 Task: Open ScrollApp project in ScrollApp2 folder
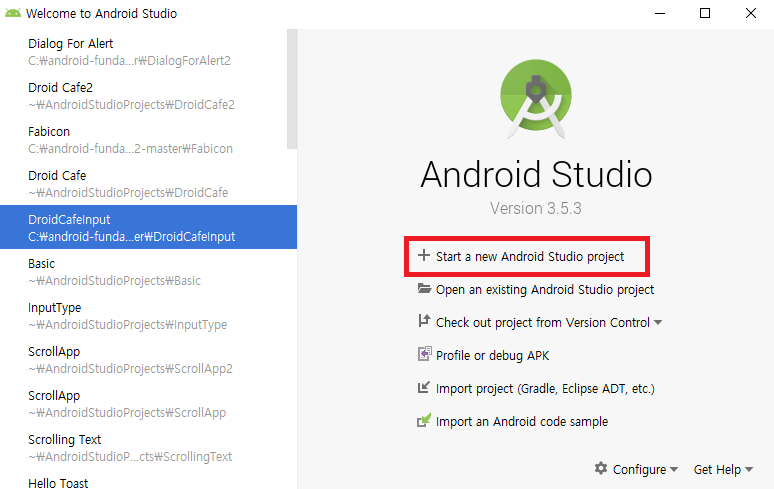[x=148, y=359]
